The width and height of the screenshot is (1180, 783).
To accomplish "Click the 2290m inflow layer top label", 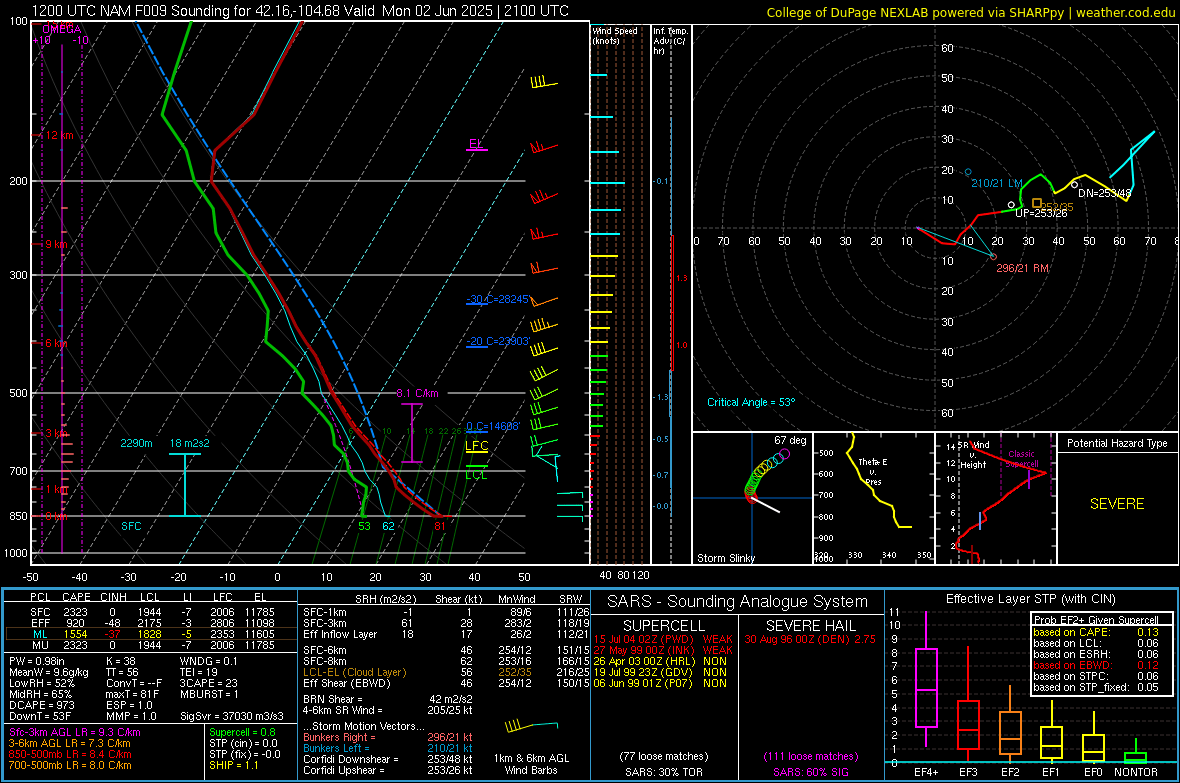I will (136, 443).
